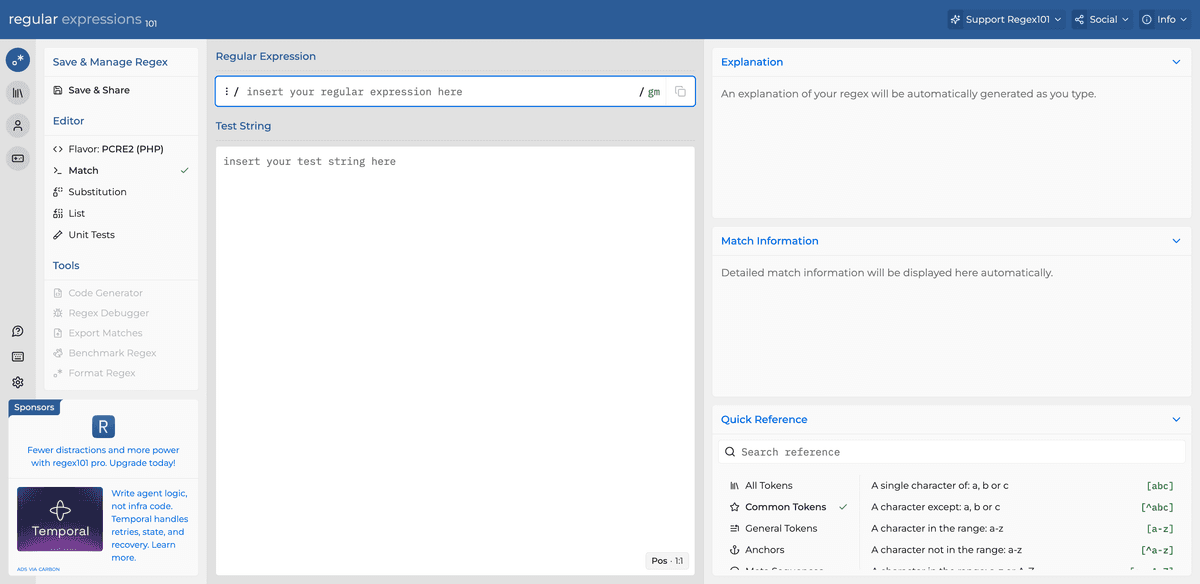Open Code Generator tool
The width and height of the screenshot is (1200, 584).
click(121, 293)
